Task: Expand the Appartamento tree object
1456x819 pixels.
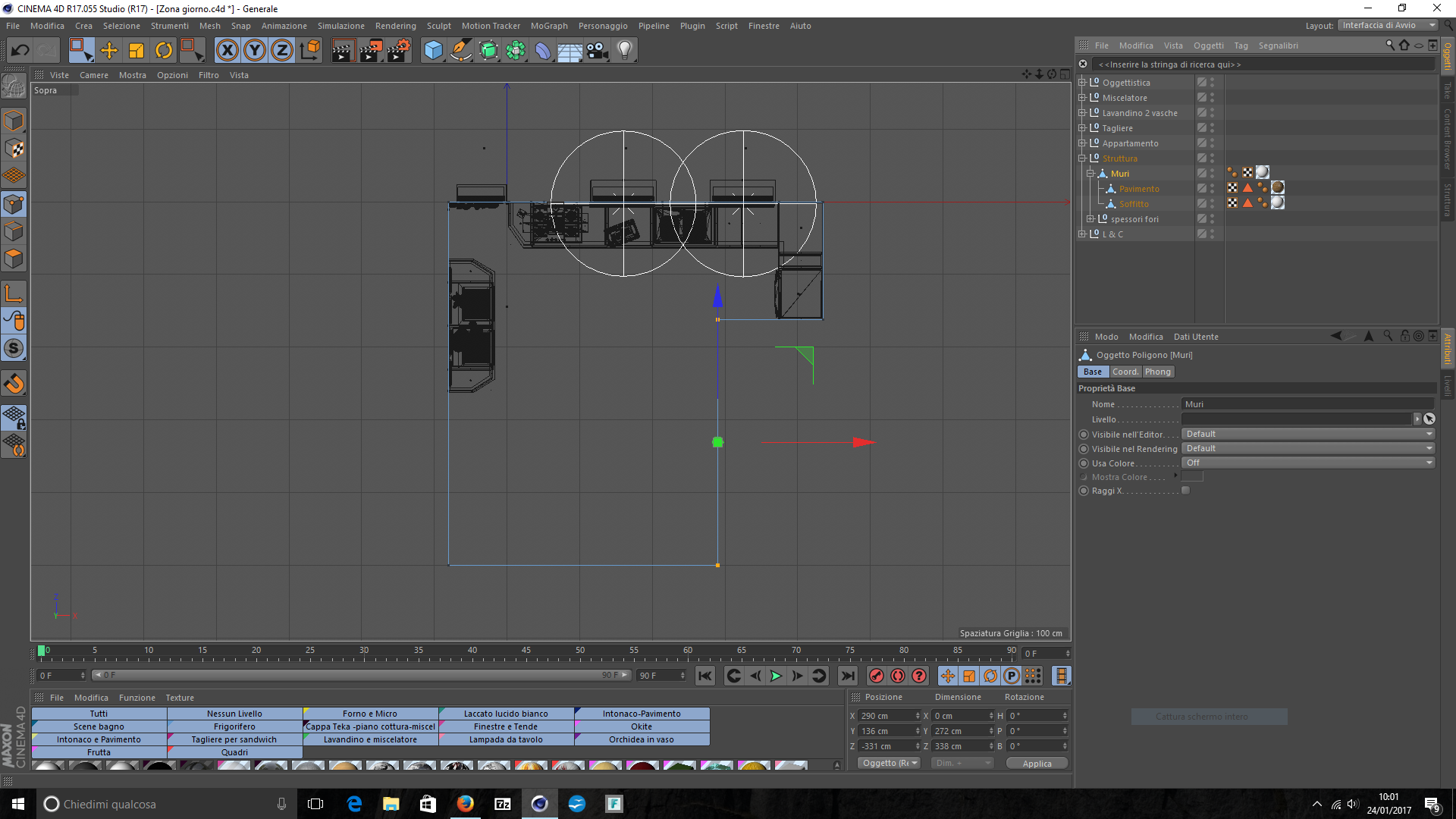Action: 1082,143
